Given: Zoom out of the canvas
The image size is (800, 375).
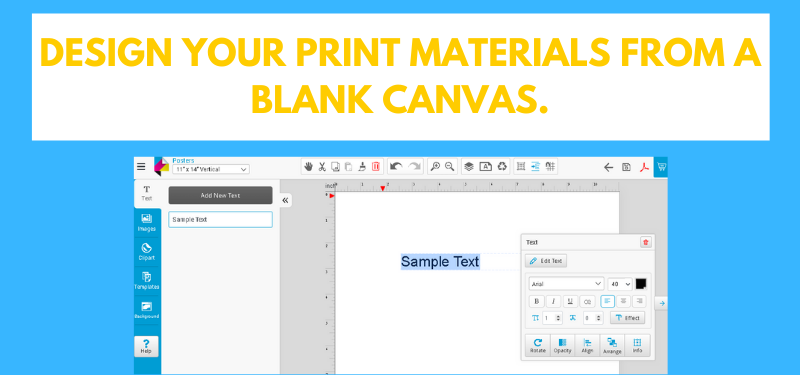Looking at the screenshot, I should click(449, 166).
